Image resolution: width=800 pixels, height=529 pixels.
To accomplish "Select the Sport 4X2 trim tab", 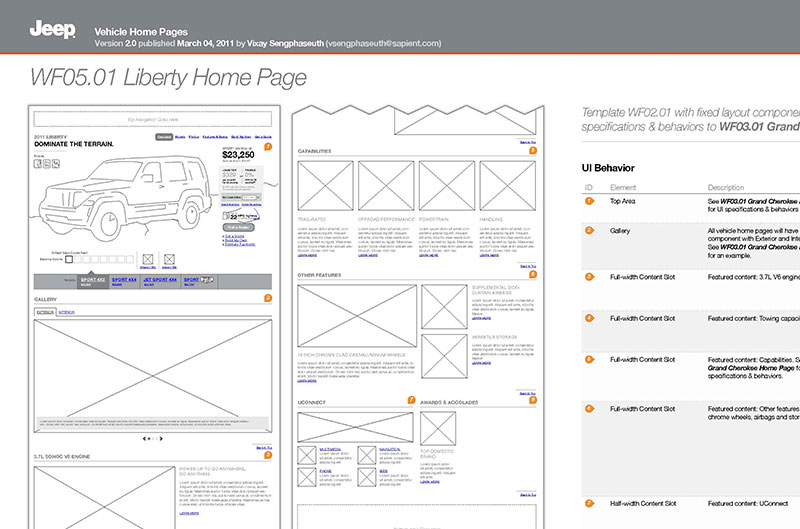I will click(x=93, y=281).
